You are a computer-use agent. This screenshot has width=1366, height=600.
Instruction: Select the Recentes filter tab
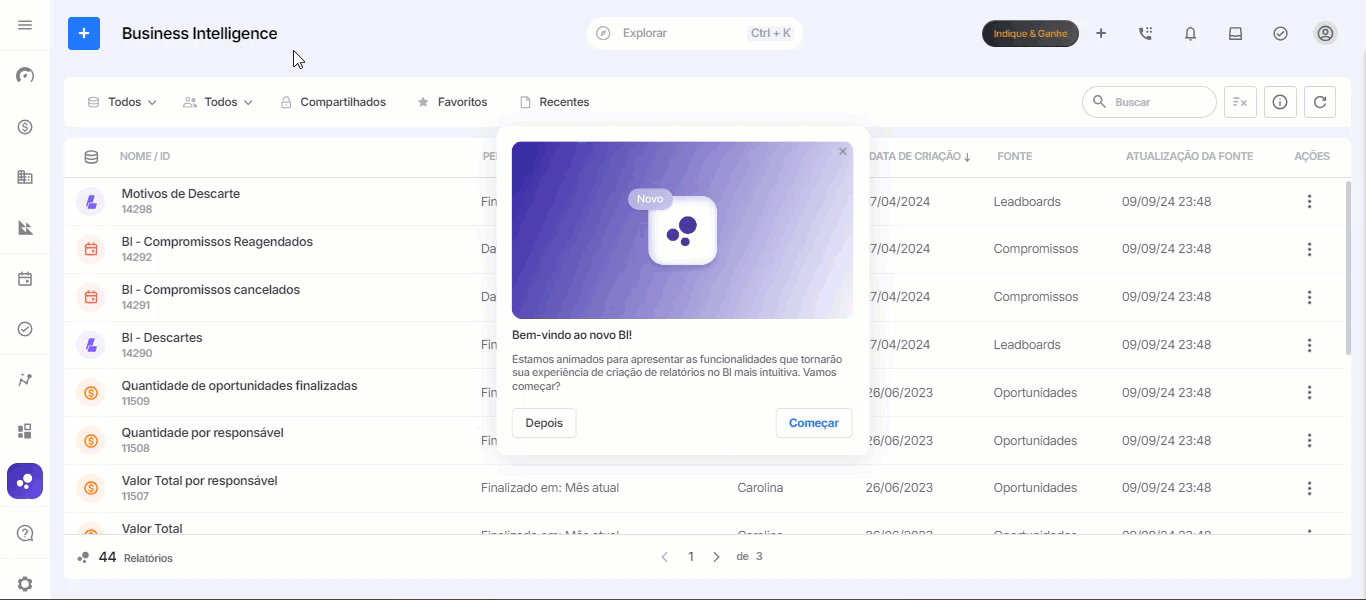[554, 102]
